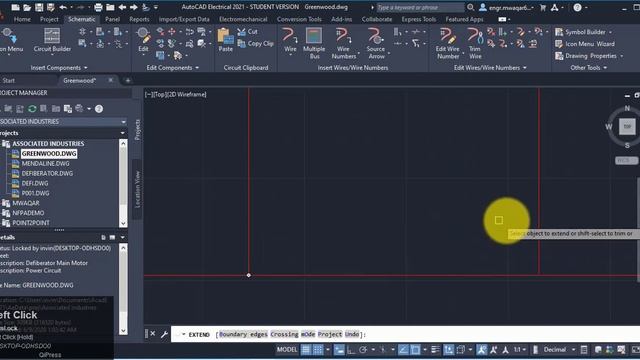
Task: Open the ASSOCIATED INDUSTRIES project dropdown
Action: [123, 122]
